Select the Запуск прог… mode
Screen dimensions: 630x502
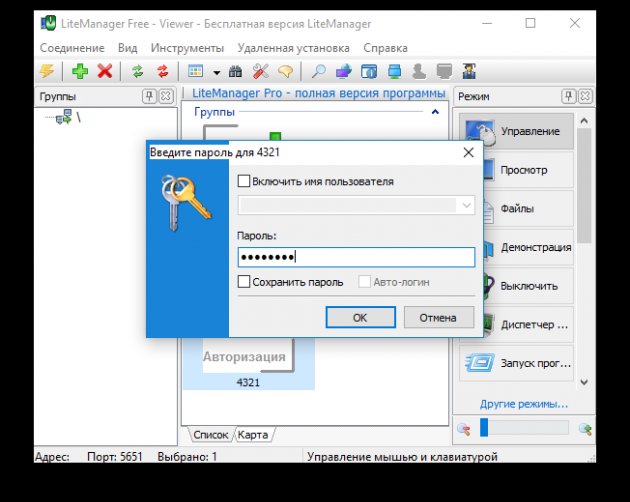(x=516, y=363)
